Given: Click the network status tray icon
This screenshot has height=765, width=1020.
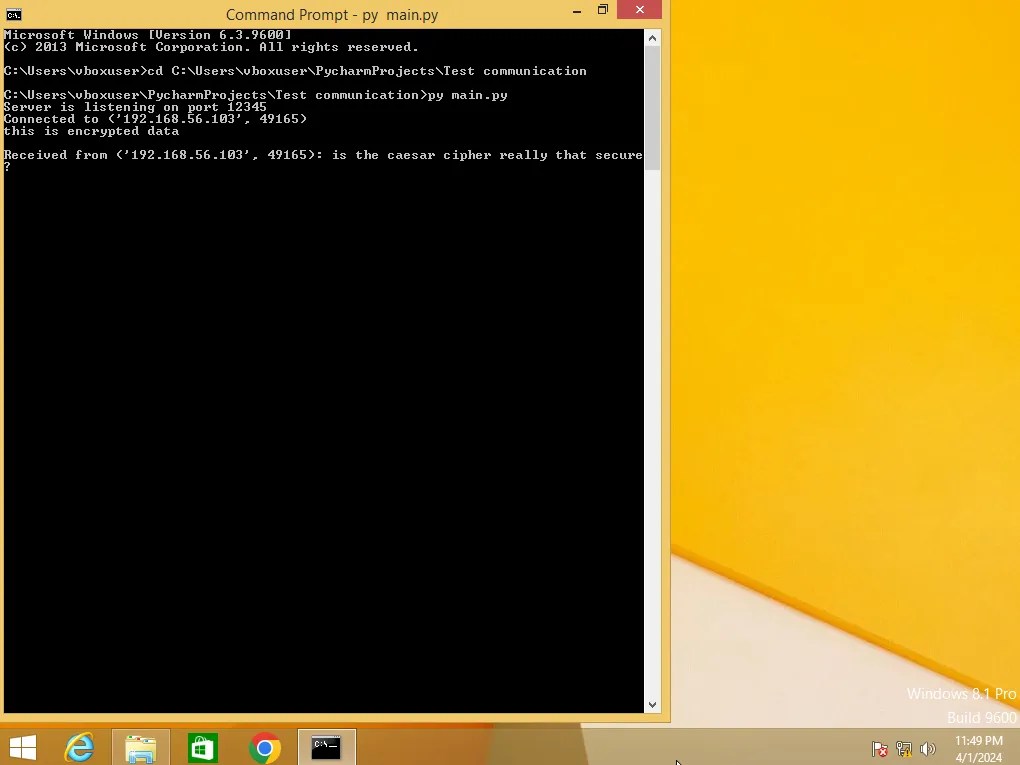Looking at the screenshot, I should pyautogui.click(x=904, y=749).
